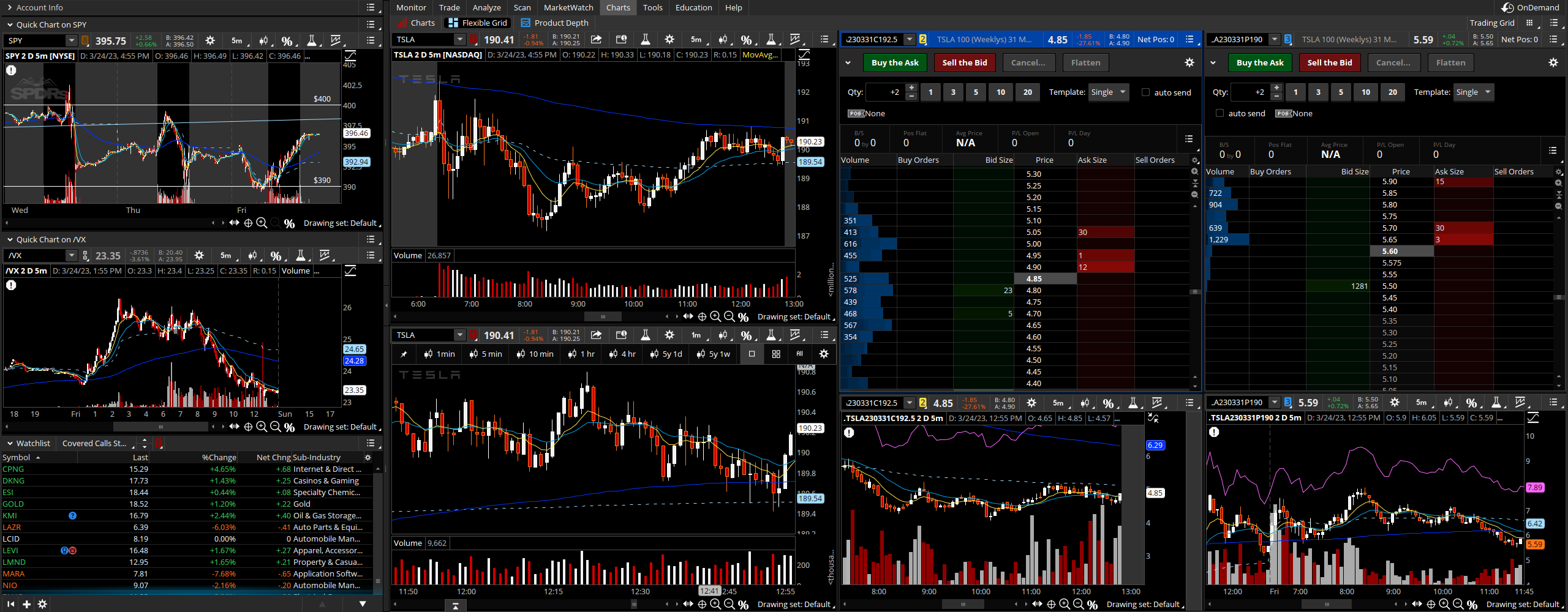1568x612 pixels.
Task: Open Template Single dropdown on 190 put ladder
Action: pos(1474,92)
